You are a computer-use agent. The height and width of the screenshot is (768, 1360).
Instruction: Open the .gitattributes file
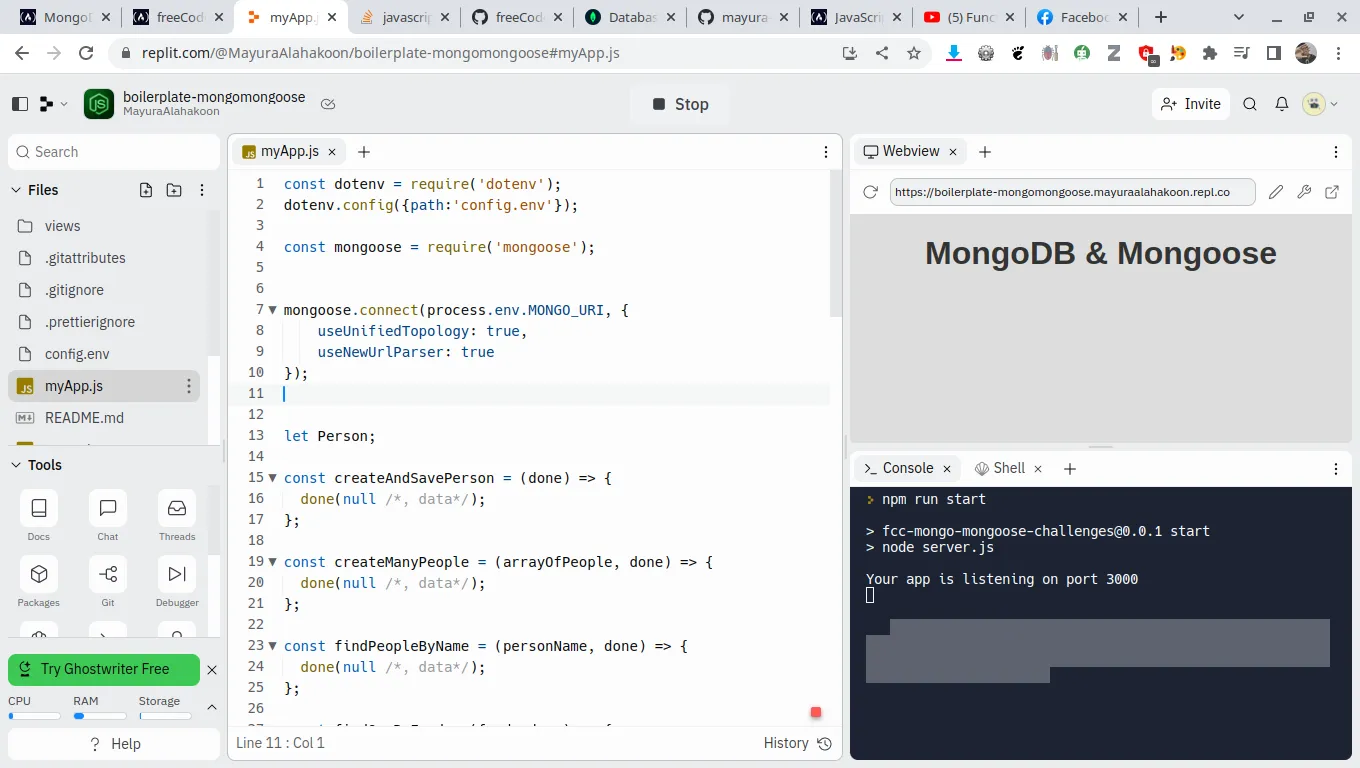pos(104,258)
